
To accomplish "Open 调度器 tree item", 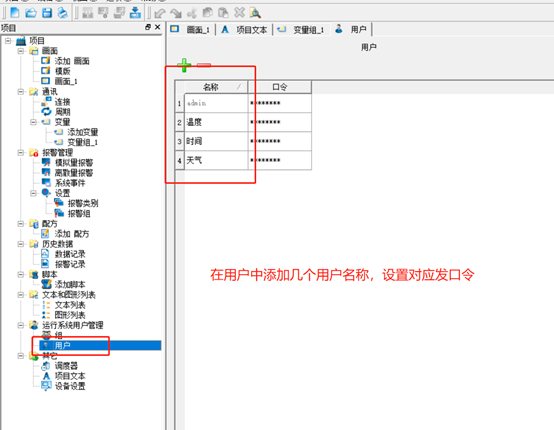I will [66, 366].
